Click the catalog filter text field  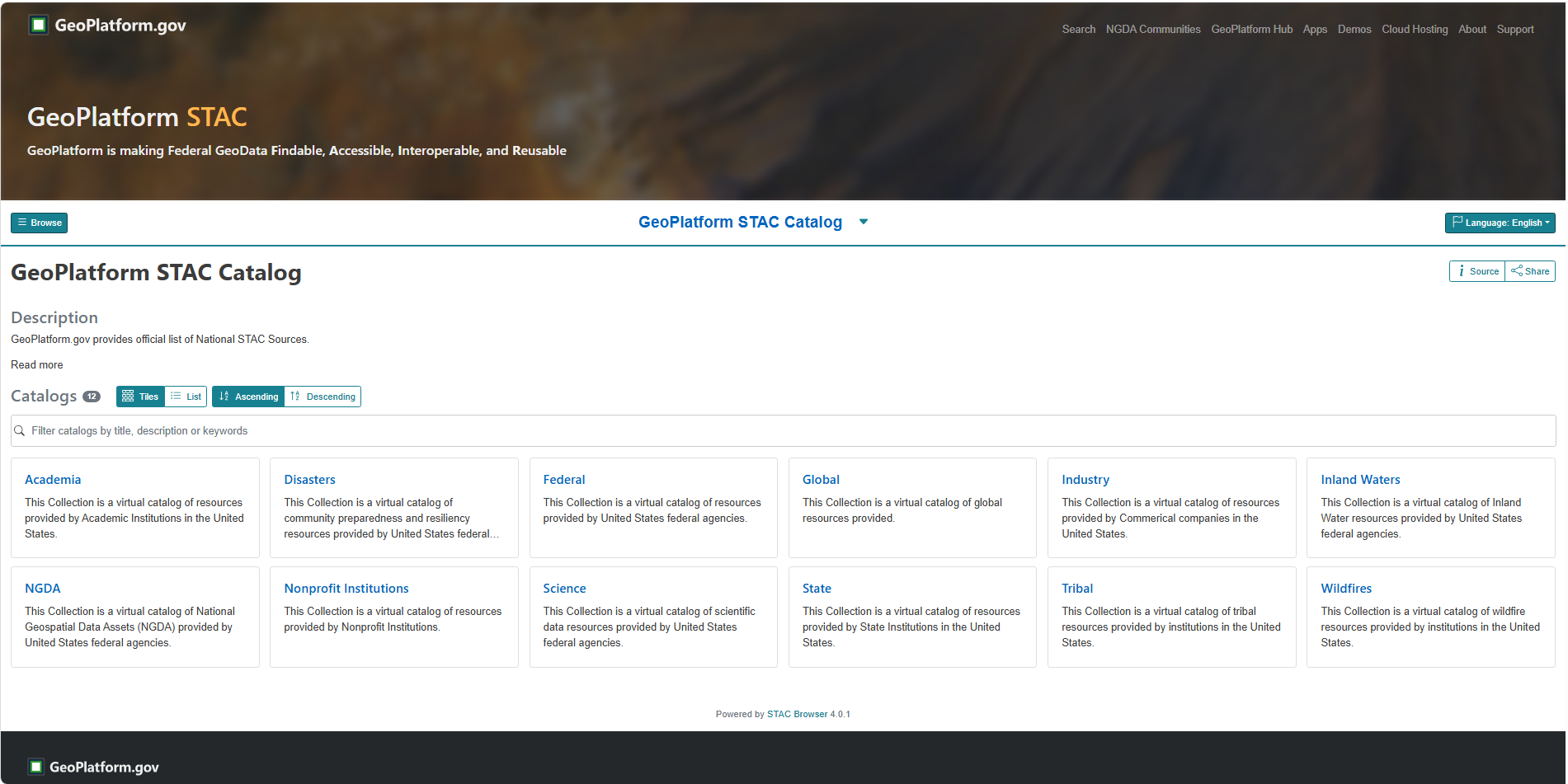click(783, 430)
